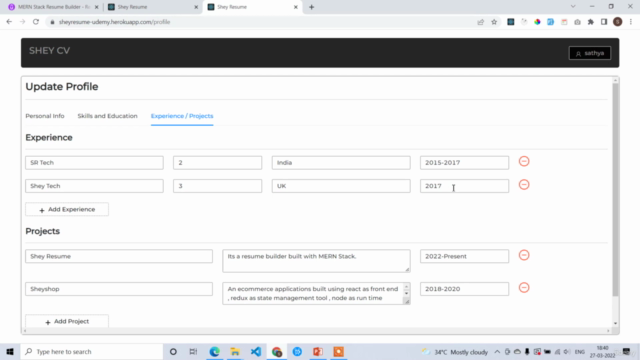Close the MERN Stack Resume Builder tab
Image resolution: width=640 pixels, height=360 pixels.
[x=97, y=7]
